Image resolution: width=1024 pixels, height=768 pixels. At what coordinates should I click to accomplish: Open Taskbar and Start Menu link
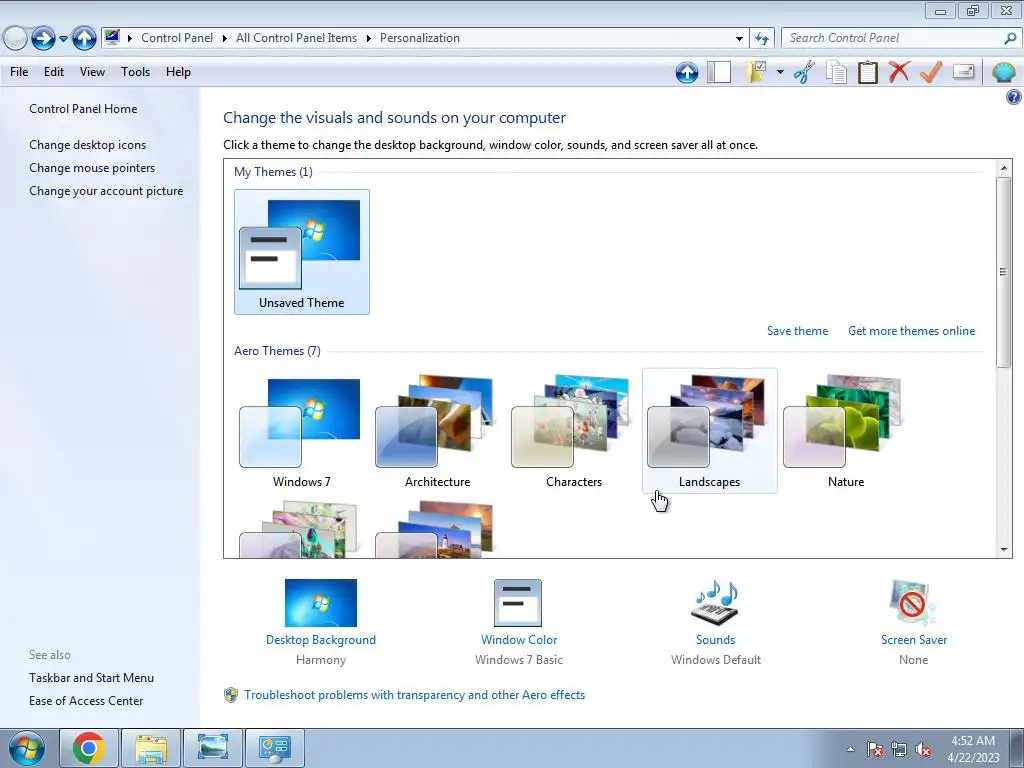pos(91,678)
